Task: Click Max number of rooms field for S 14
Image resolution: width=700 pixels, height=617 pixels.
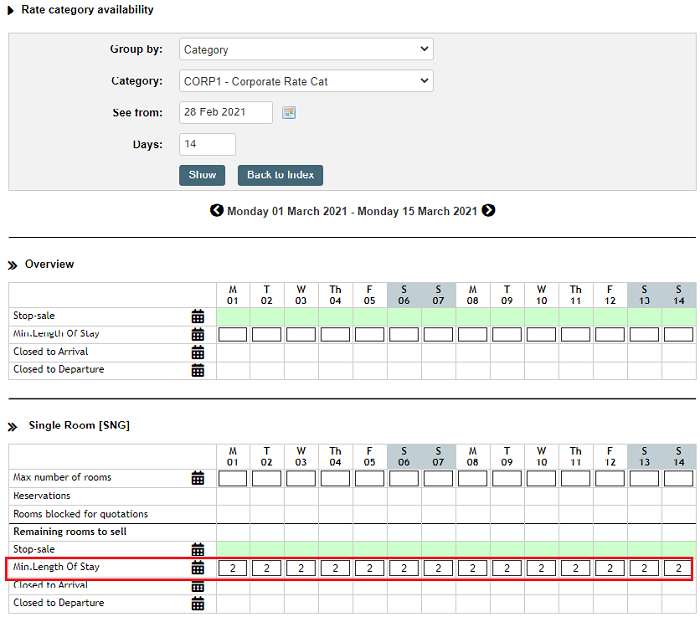Action: (x=679, y=479)
